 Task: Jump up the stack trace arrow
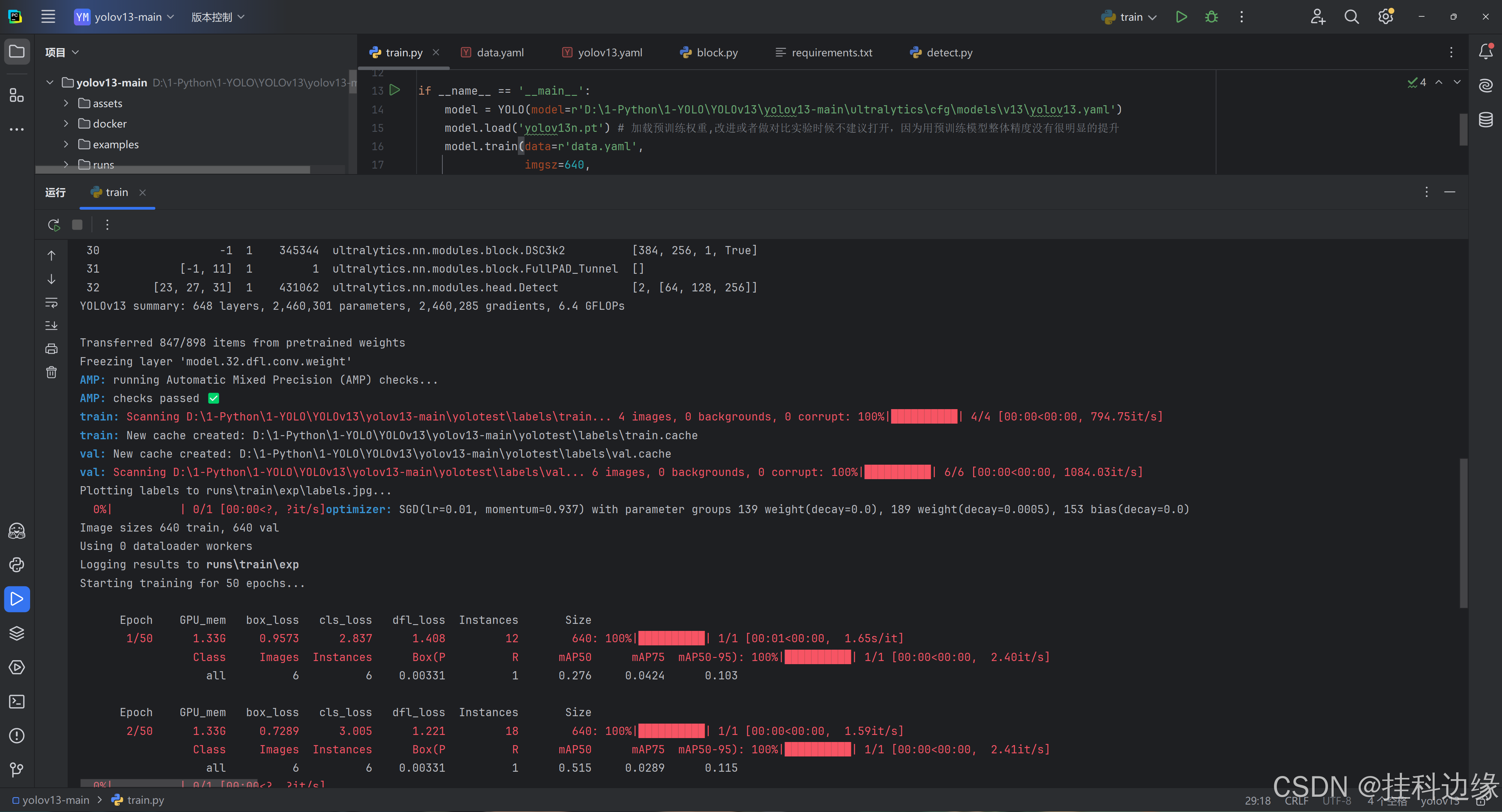coord(51,256)
